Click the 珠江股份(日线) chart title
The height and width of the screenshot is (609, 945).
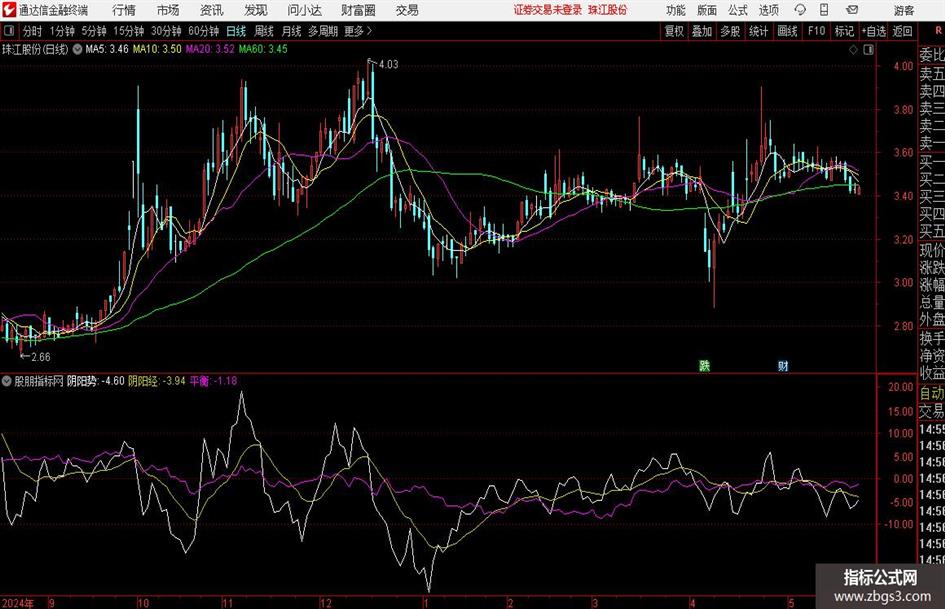coord(36,49)
